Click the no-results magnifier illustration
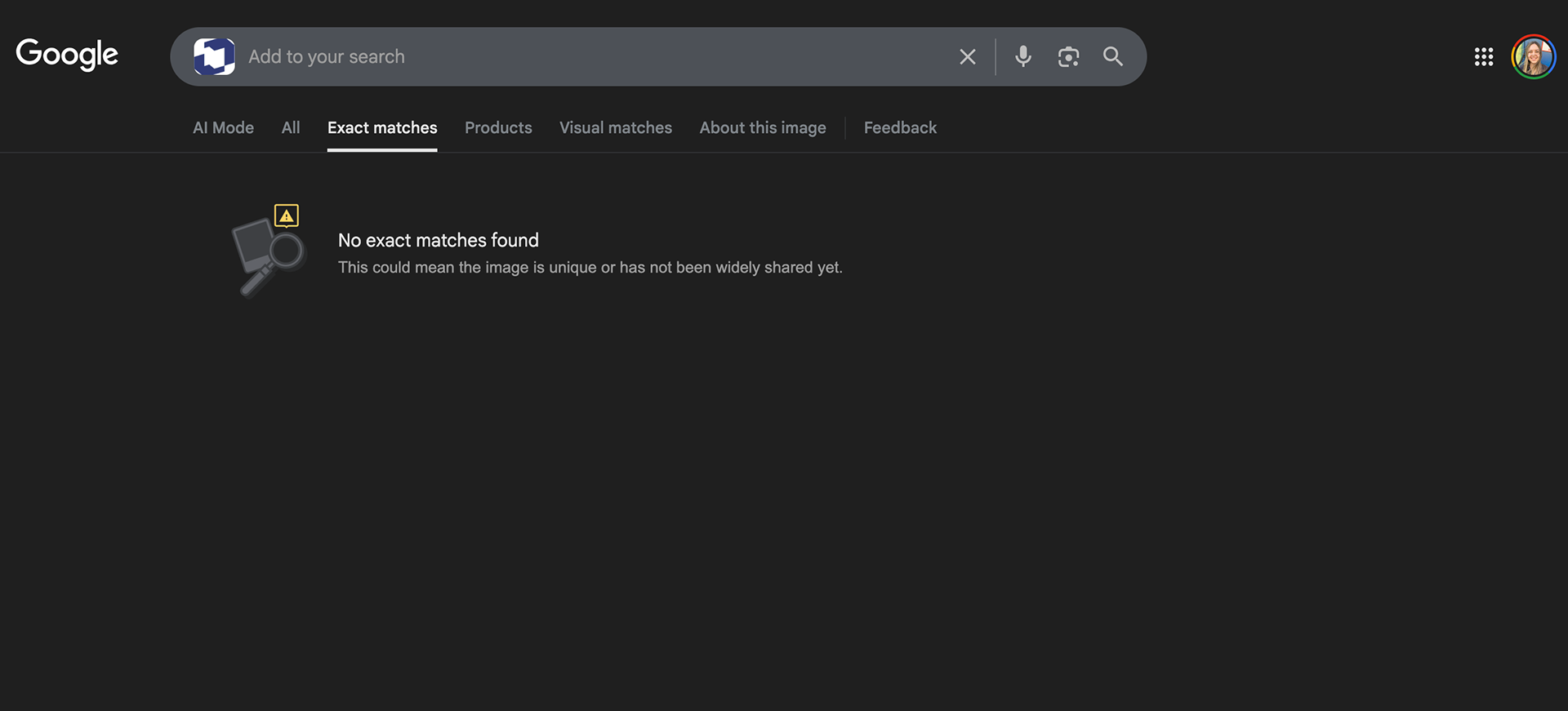 click(266, 256)
